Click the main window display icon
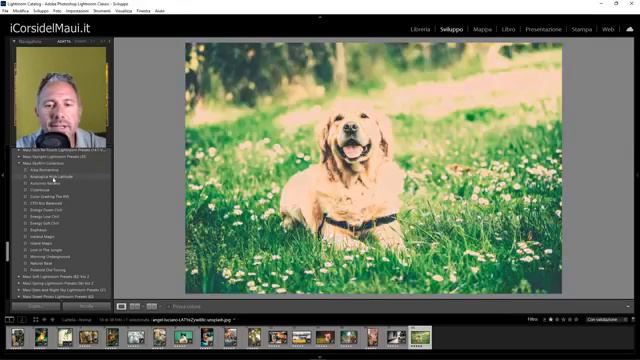The height and width of the screenshot is (360, 640). (x=10, y=320)
